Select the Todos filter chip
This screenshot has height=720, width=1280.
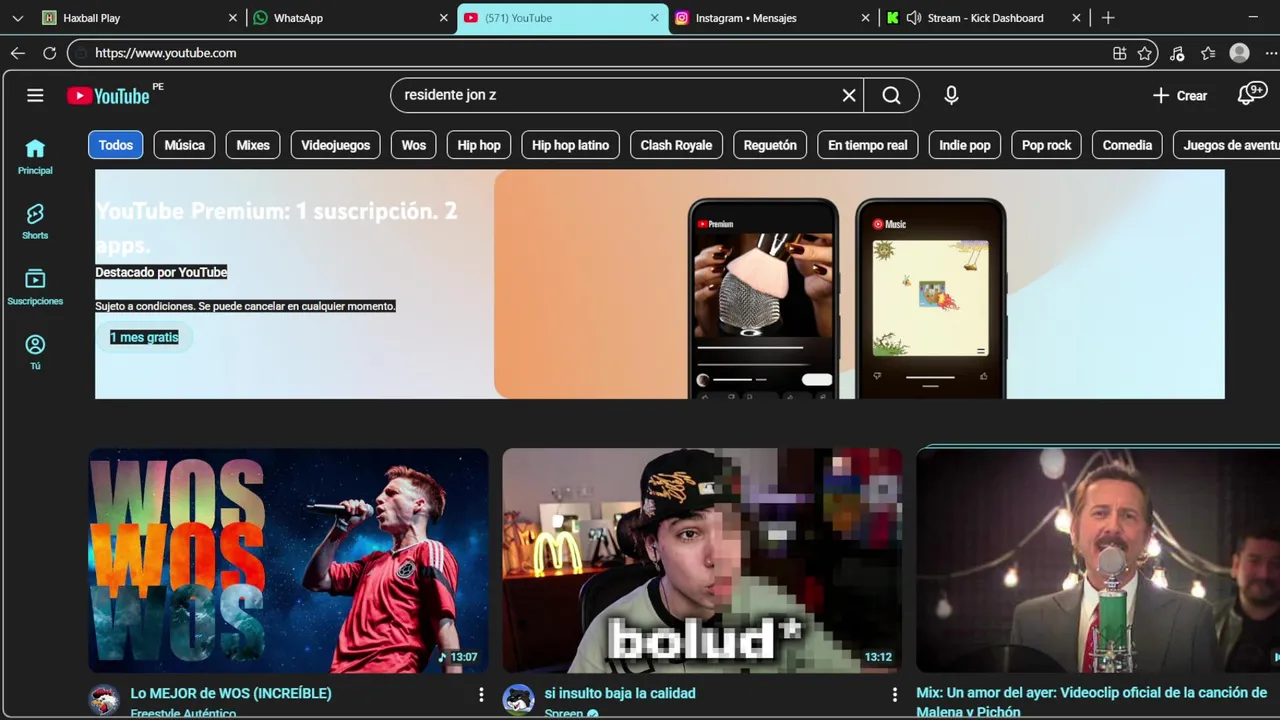tap(116, 145)
